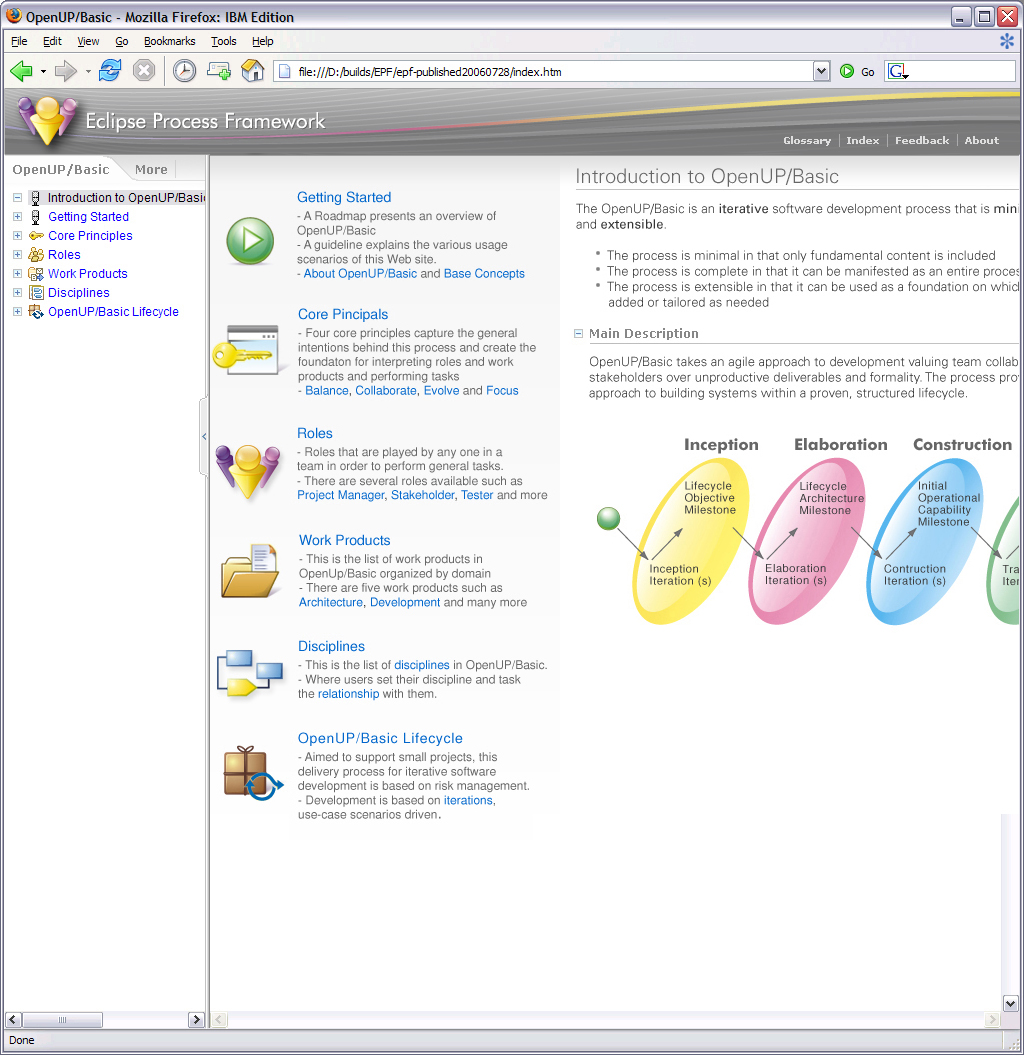Click in the address bar URL field
Viewport: 1024px width, 1056px height.
click(544, 71)
